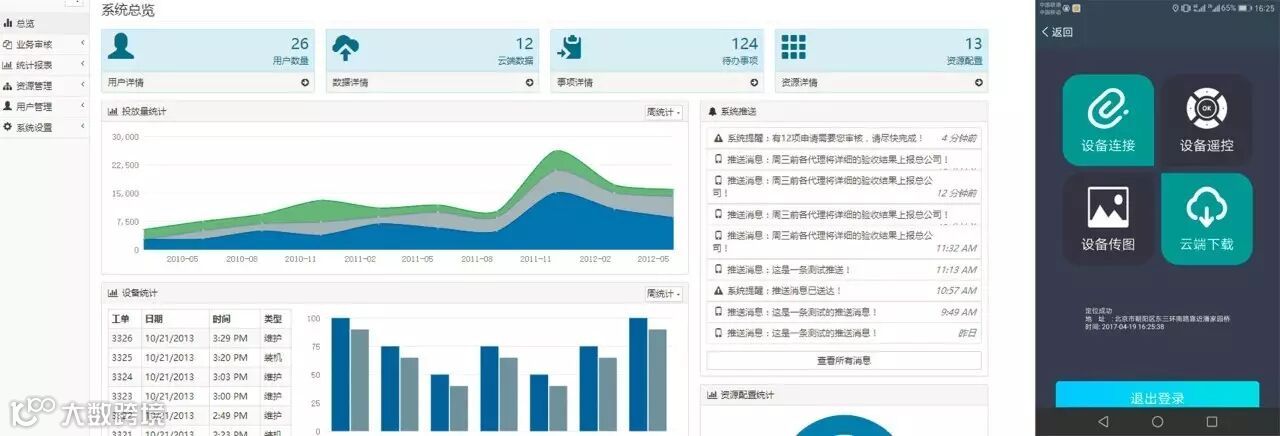Screen dimensions: 1280x436
Task: Click the 资源管理 sitemap sidebar icon
Action: [x=8, y=86]
